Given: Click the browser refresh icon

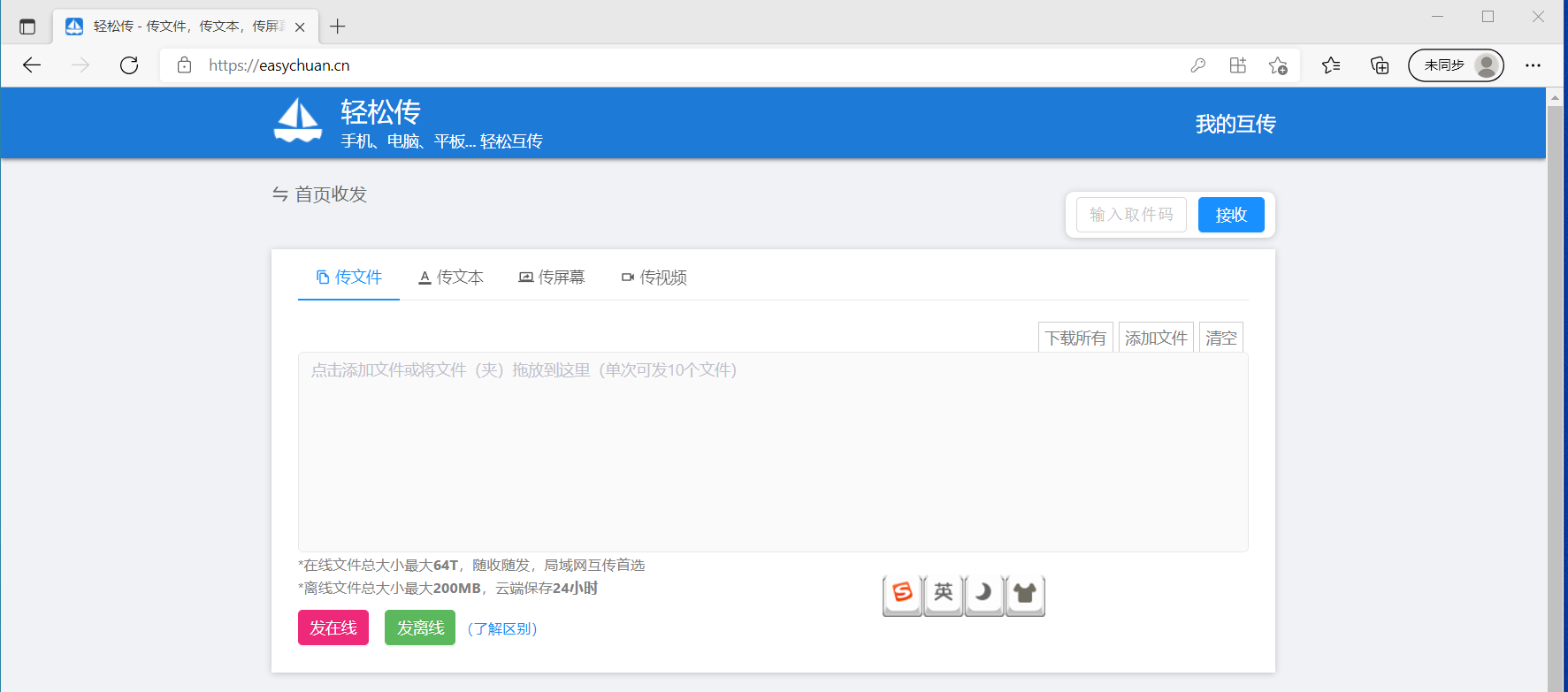Looking at the screenshot, I should point(129,65).
